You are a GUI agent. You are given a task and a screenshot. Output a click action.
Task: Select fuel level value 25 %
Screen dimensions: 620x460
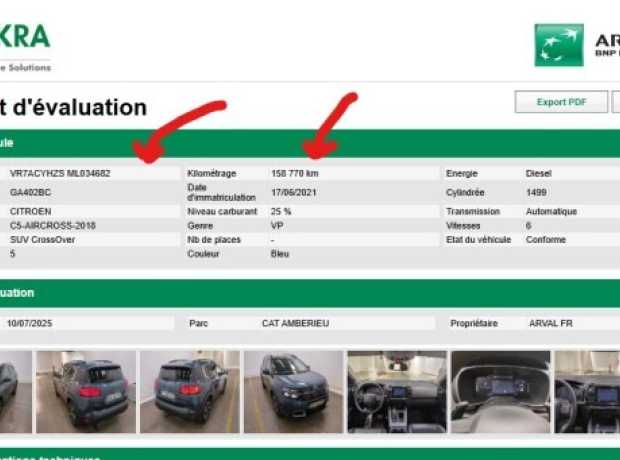pos(281,212)
